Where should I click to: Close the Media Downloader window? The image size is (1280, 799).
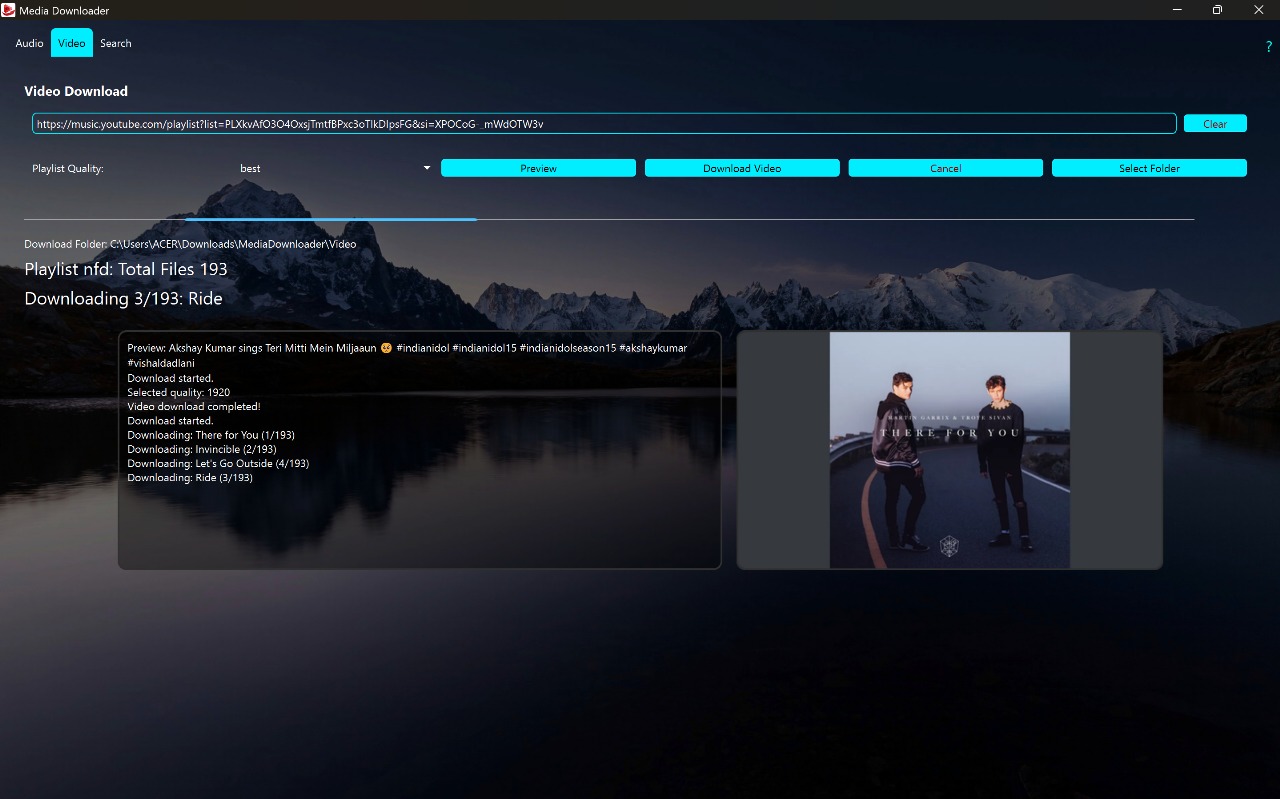pyautogui.click(x=1258, y=10)
